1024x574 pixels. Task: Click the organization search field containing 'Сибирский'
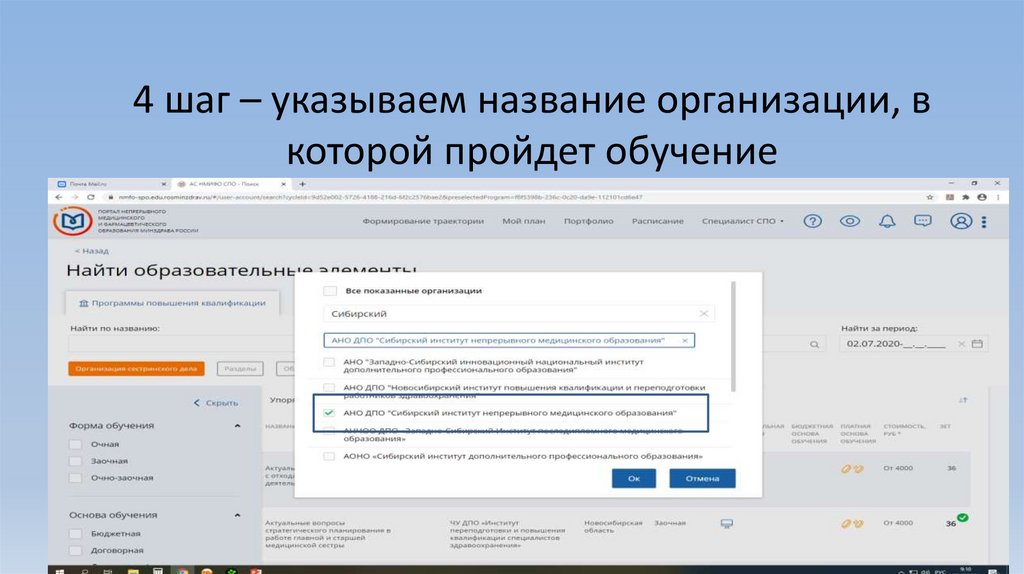[519, 313]
